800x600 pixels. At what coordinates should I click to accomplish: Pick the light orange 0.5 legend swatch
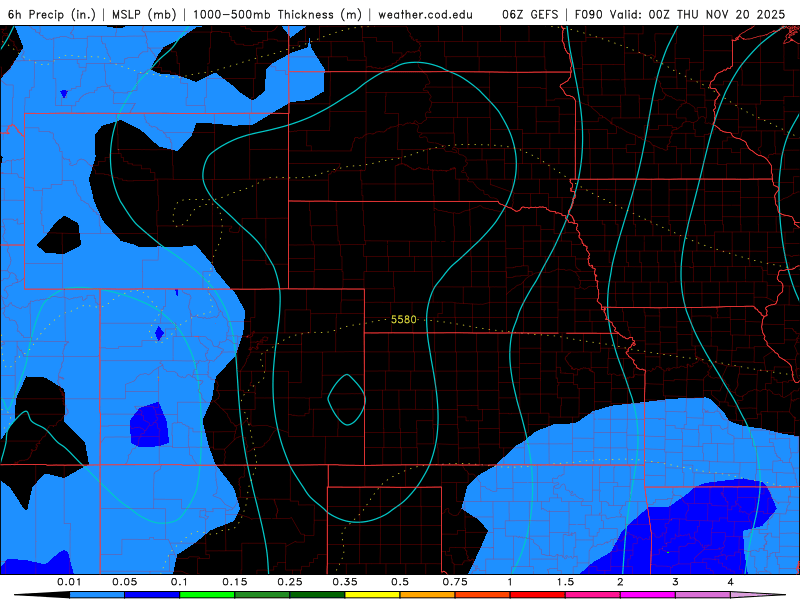428,595
